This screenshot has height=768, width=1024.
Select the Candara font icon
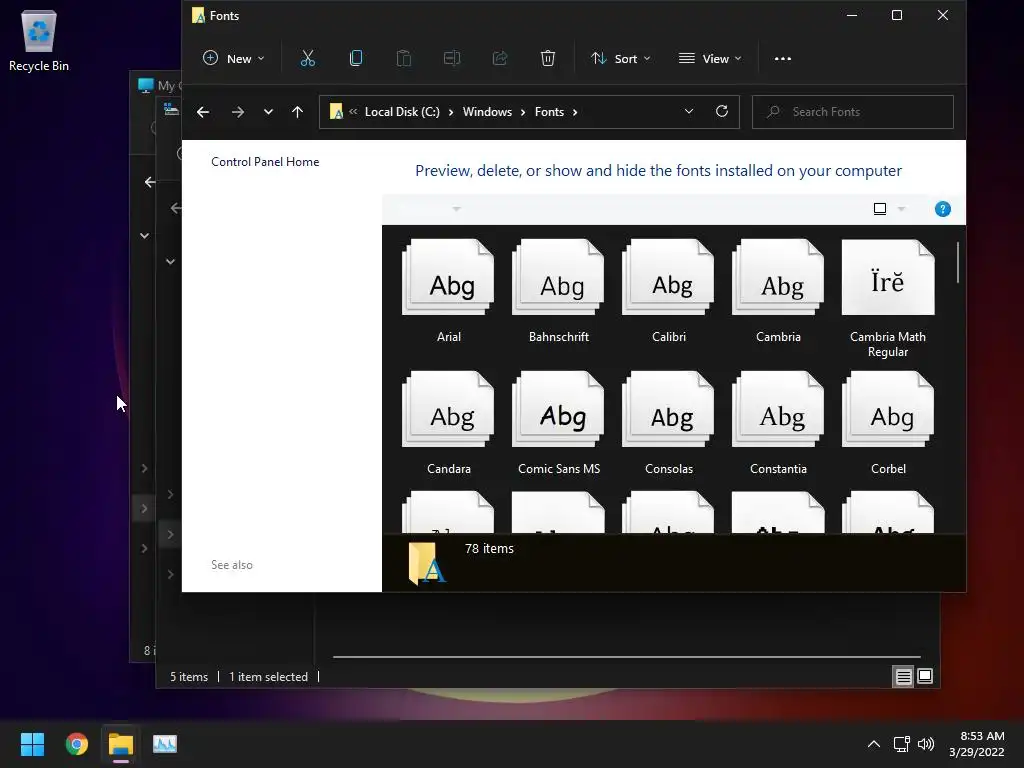click(449, 423)
